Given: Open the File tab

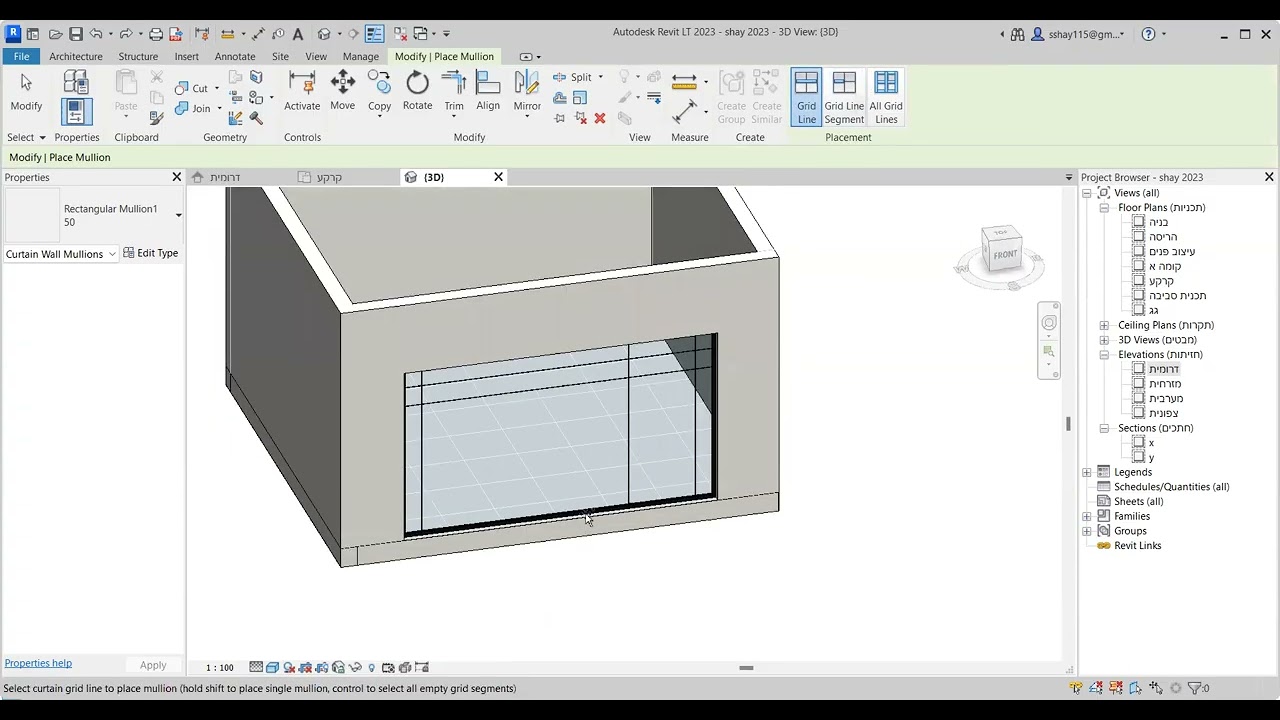Looking at the screenshot, I should 21,56.
